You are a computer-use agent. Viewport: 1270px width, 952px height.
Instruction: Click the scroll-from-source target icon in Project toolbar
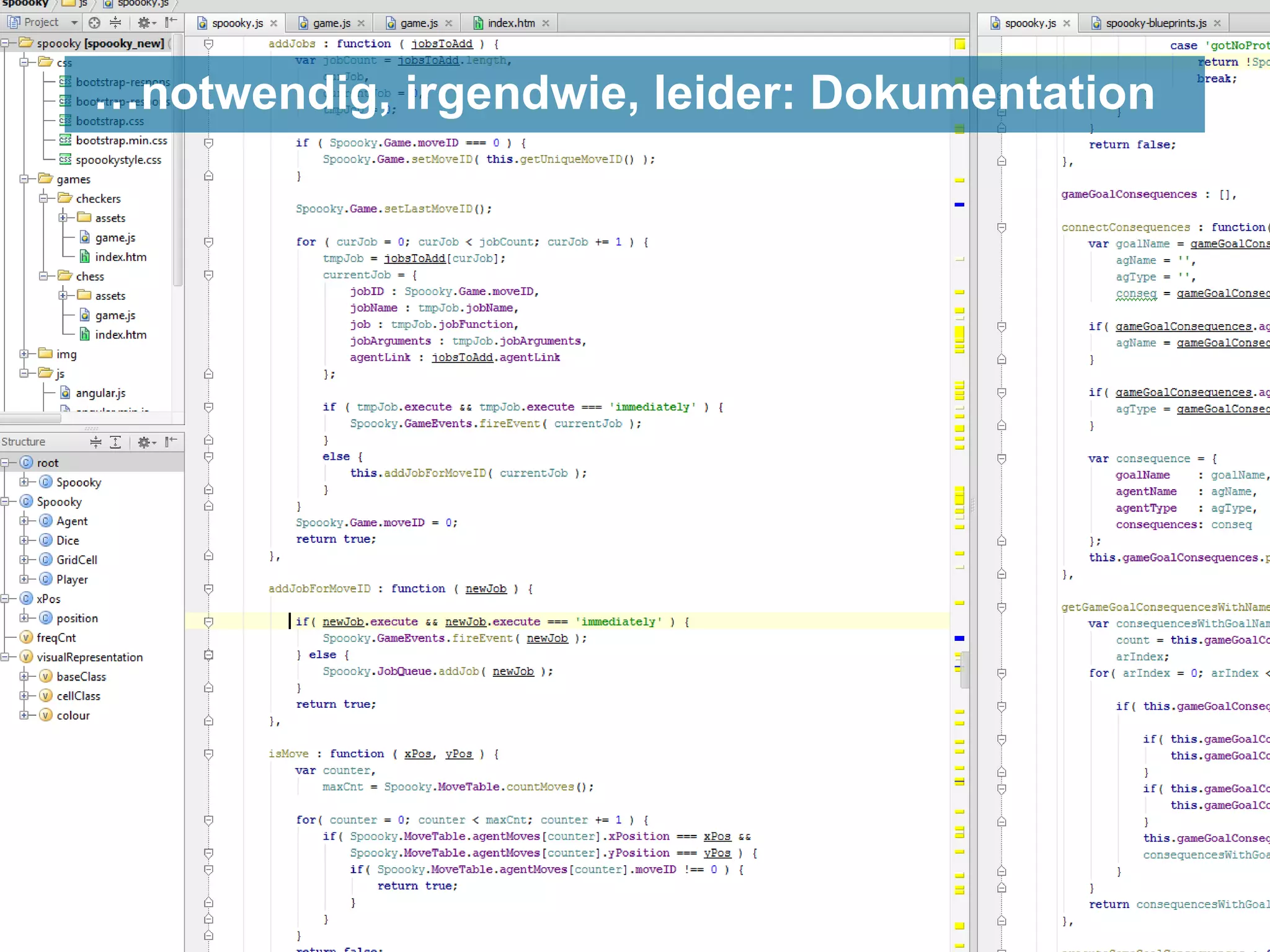tap(94, 23)
